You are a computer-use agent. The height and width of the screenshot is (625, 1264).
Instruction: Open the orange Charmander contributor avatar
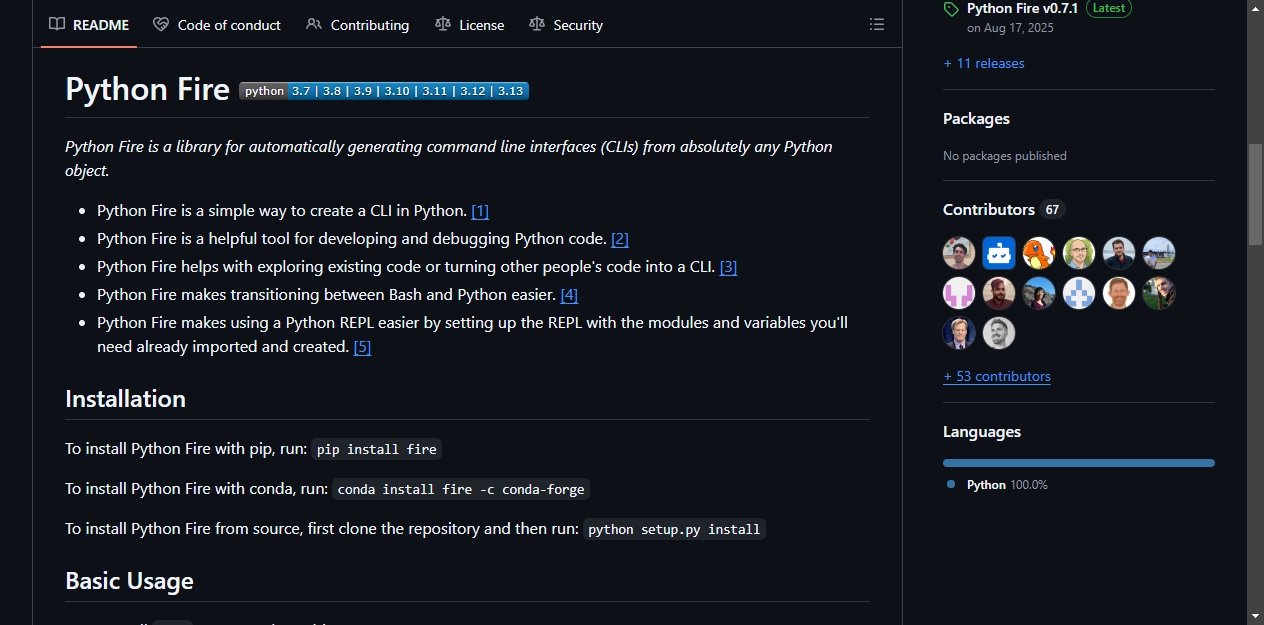point(1039,253)
